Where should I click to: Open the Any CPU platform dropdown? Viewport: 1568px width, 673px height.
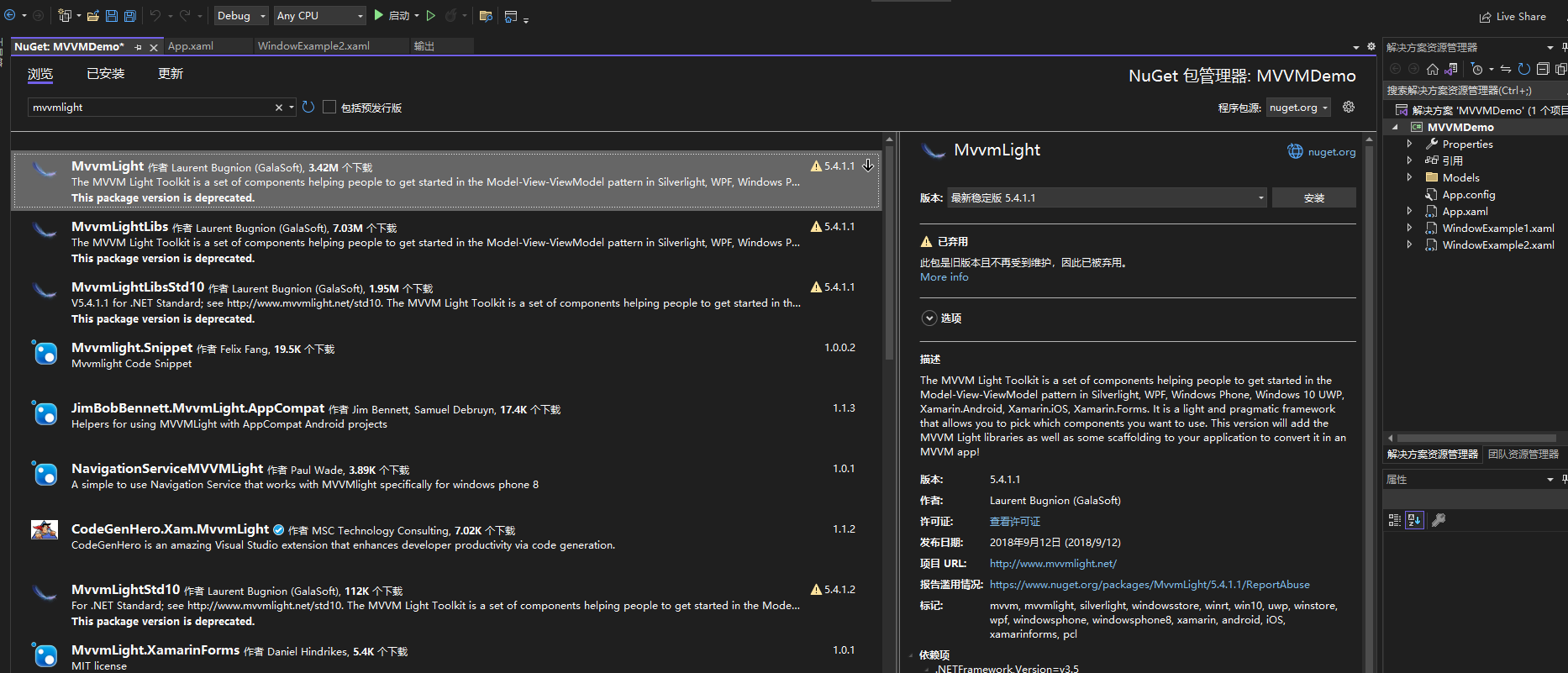click(319, 15)
